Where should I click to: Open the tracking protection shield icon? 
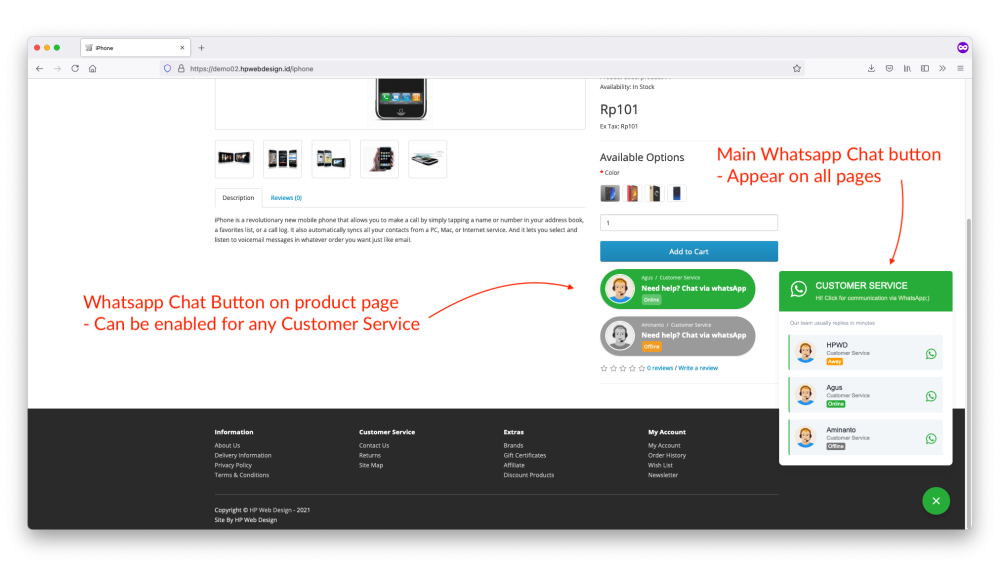tap(167, 69)
